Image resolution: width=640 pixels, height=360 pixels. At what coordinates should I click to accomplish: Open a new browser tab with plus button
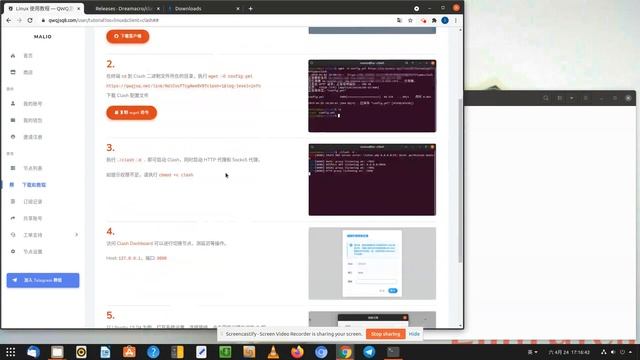251,9
